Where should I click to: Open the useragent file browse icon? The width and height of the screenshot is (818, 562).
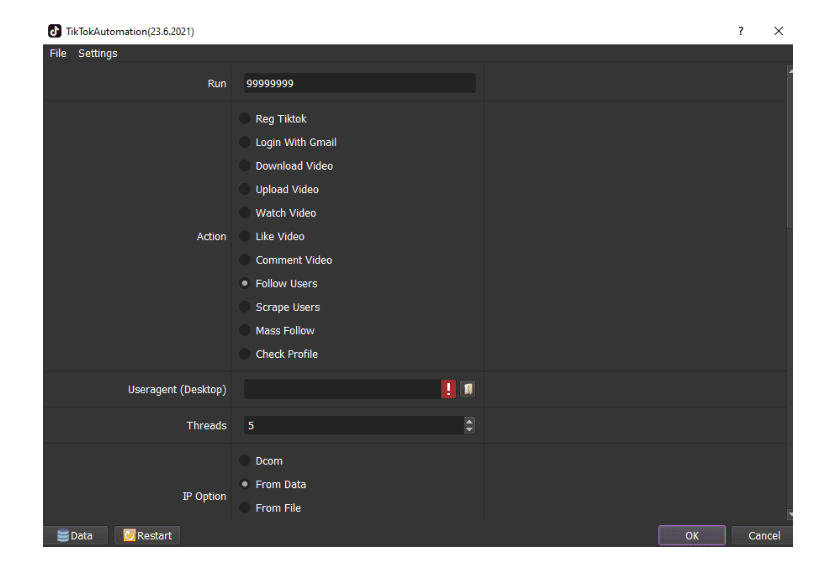pos(468,389)
